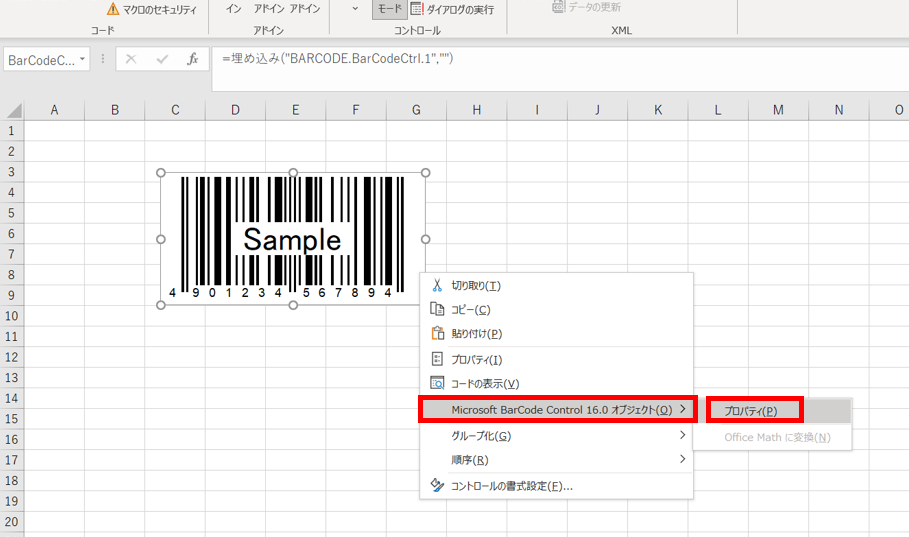This screenshot has height=537, width=909.
Task: Click the Format Control paint icon
Action: [437, 485]
